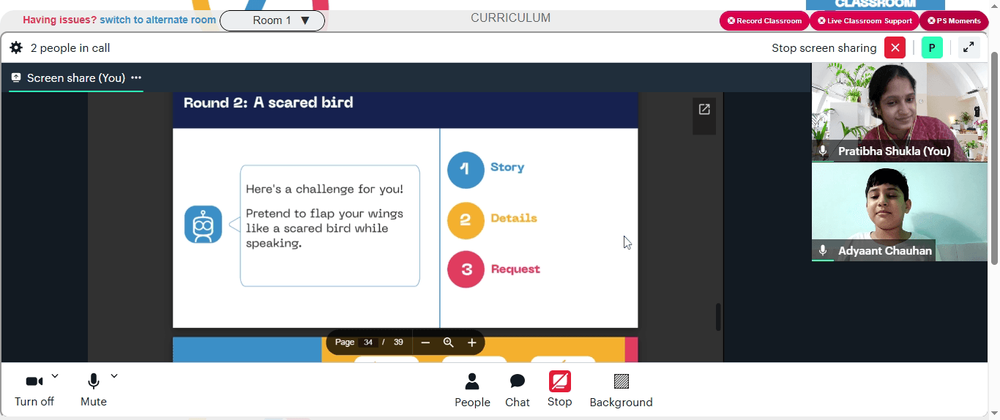This screenshot has height=420, width=1000.
Task: Stop screen sharing with red X button
Action: (895, 48)
